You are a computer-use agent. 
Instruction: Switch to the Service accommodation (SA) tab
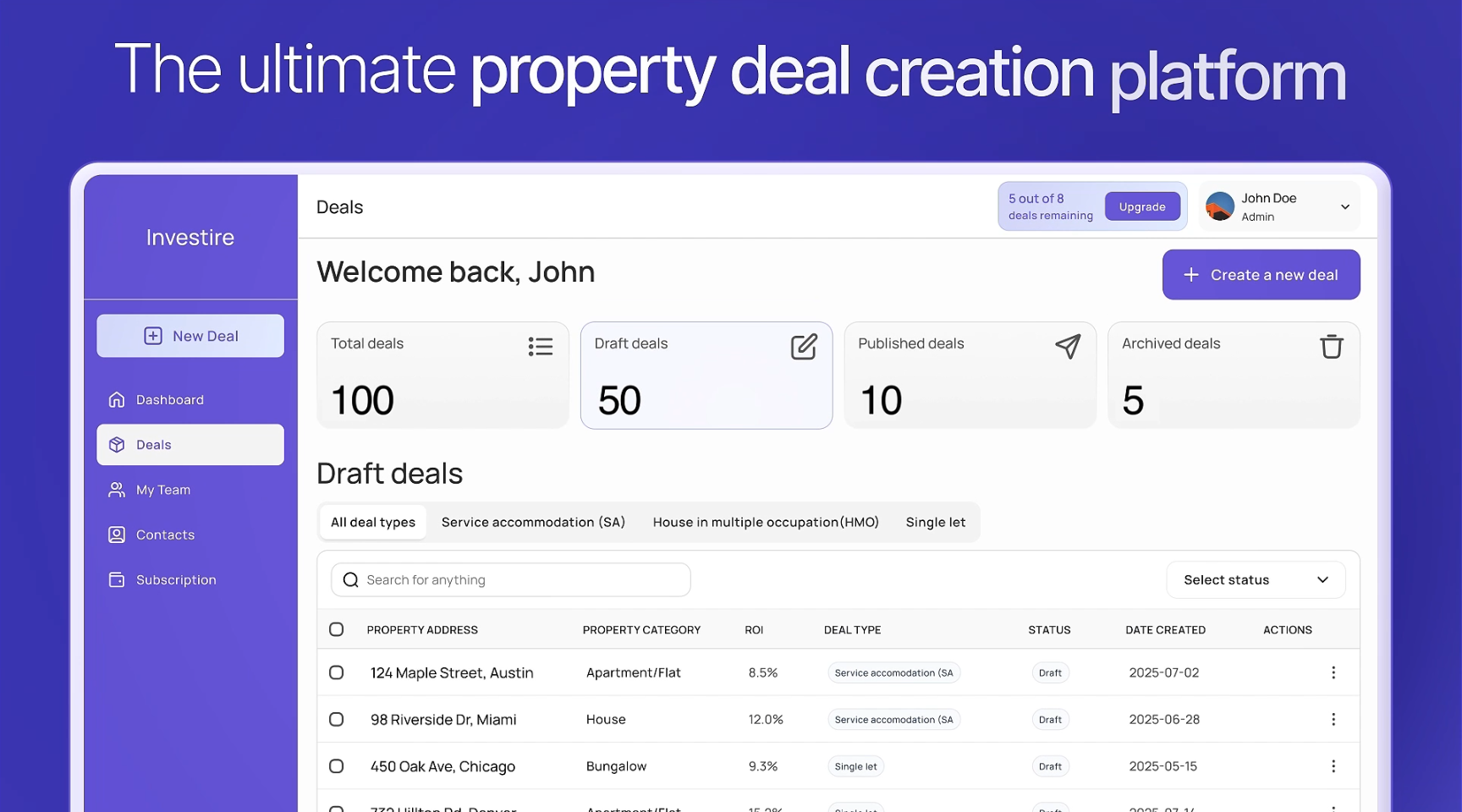[533, 522]
